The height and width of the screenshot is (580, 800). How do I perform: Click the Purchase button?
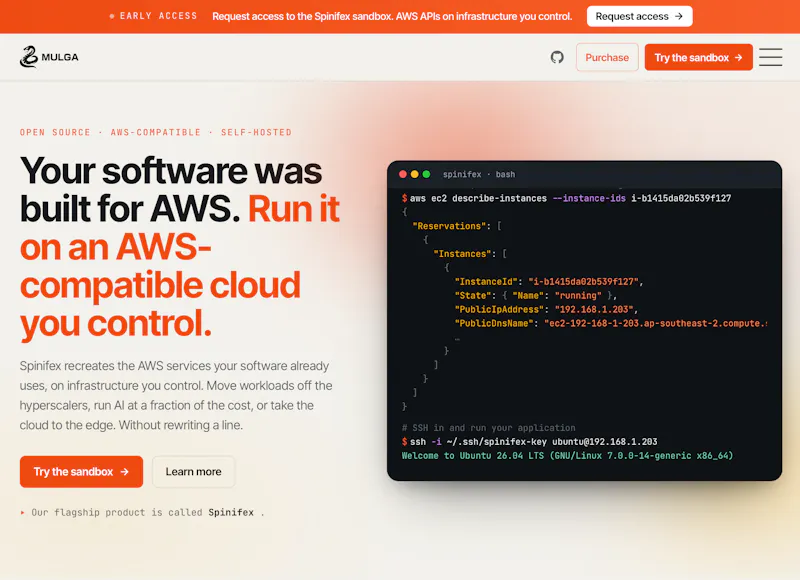click(607, 58)
